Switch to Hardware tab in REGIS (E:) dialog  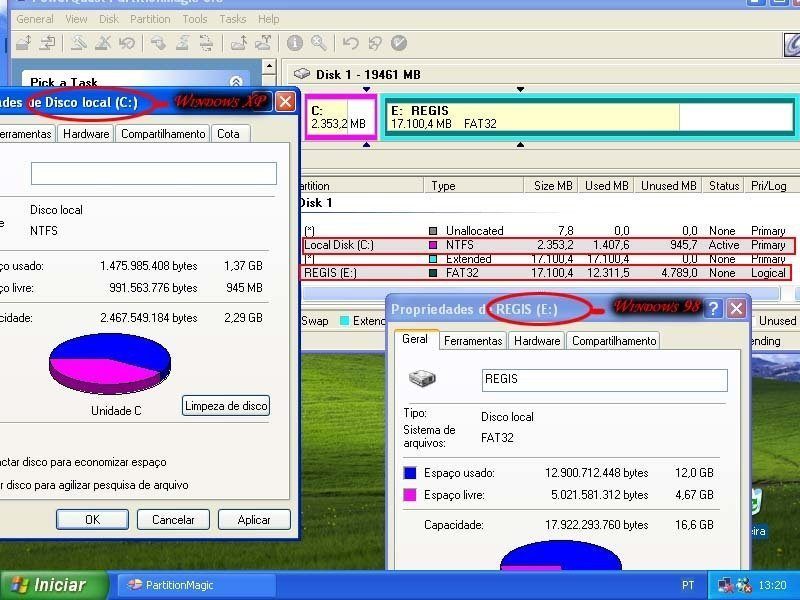pyautogui.click(x=537, y=341)
